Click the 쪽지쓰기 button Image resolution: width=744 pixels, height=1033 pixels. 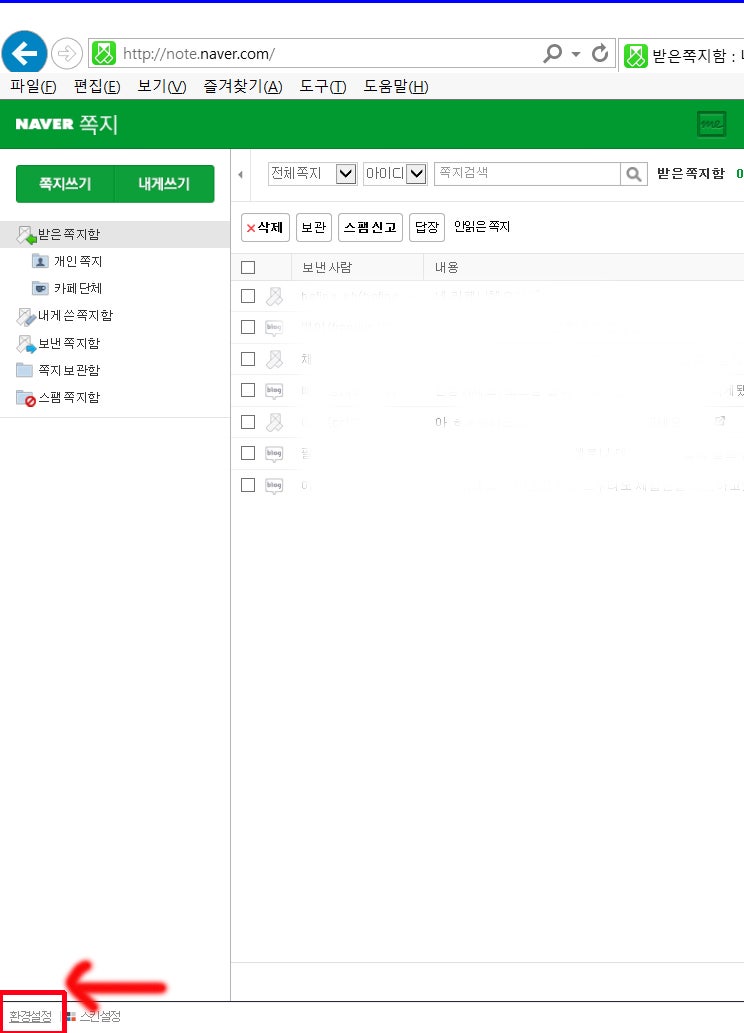pyautogui.click(x=65, y=184)
